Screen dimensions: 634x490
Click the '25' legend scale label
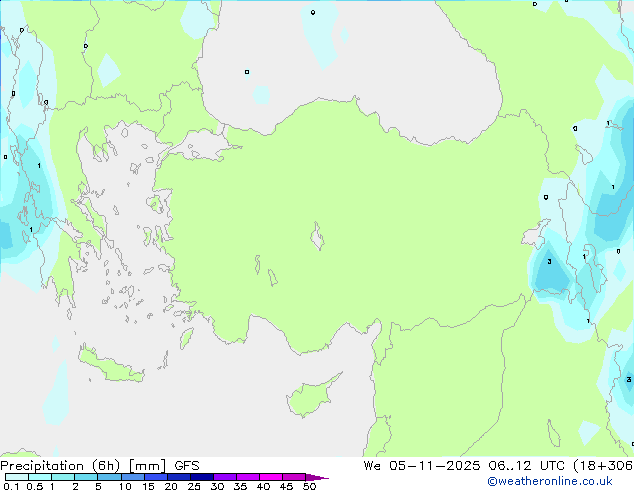(194, 486)
